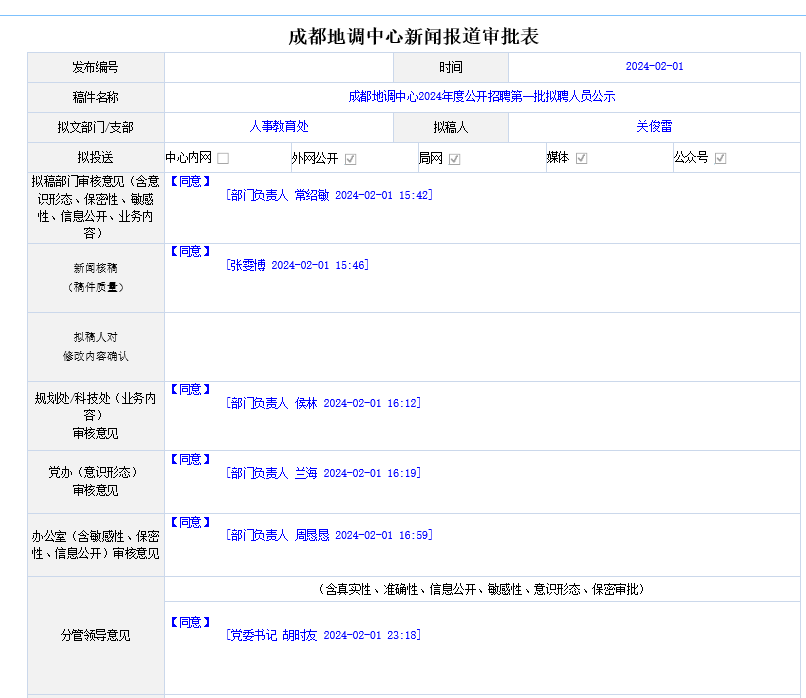Click the drafter name 关俊雷
The image size is (806, 698).
(654, 127)
